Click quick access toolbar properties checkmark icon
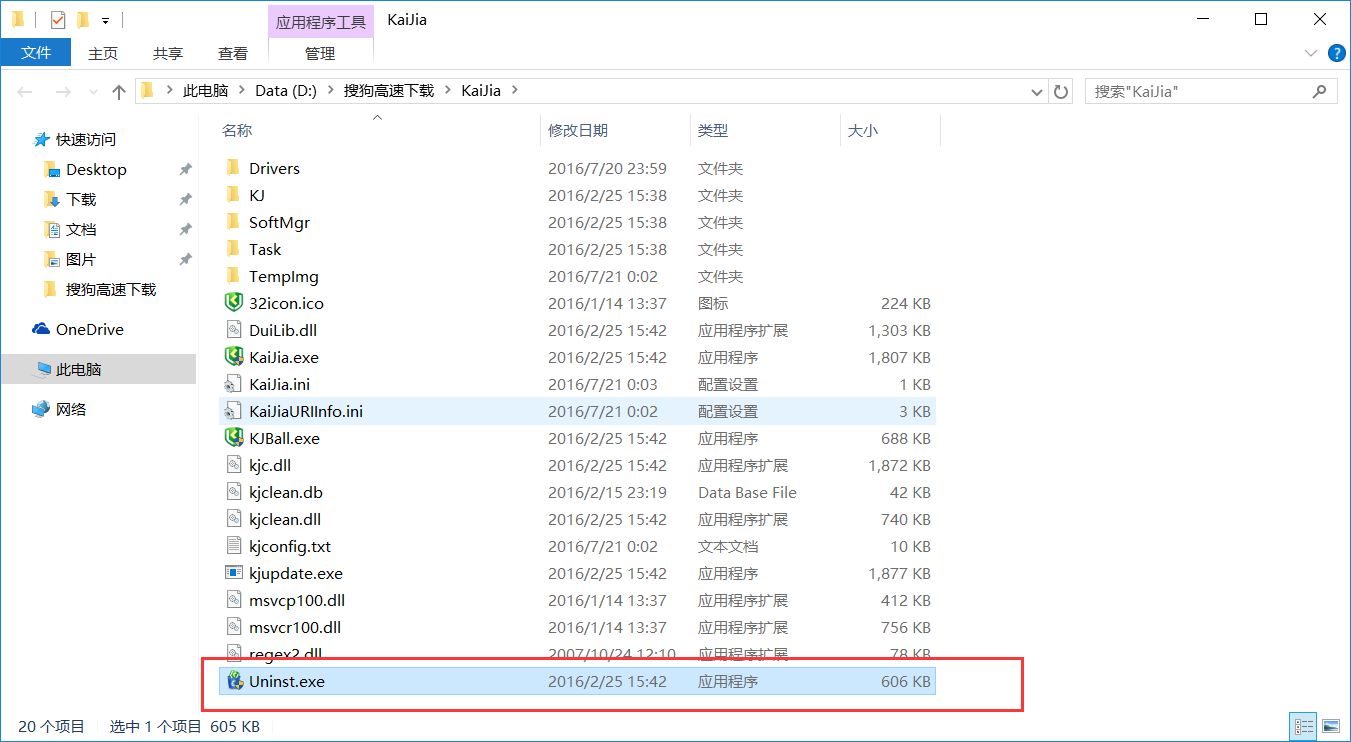 click(58, 19)
